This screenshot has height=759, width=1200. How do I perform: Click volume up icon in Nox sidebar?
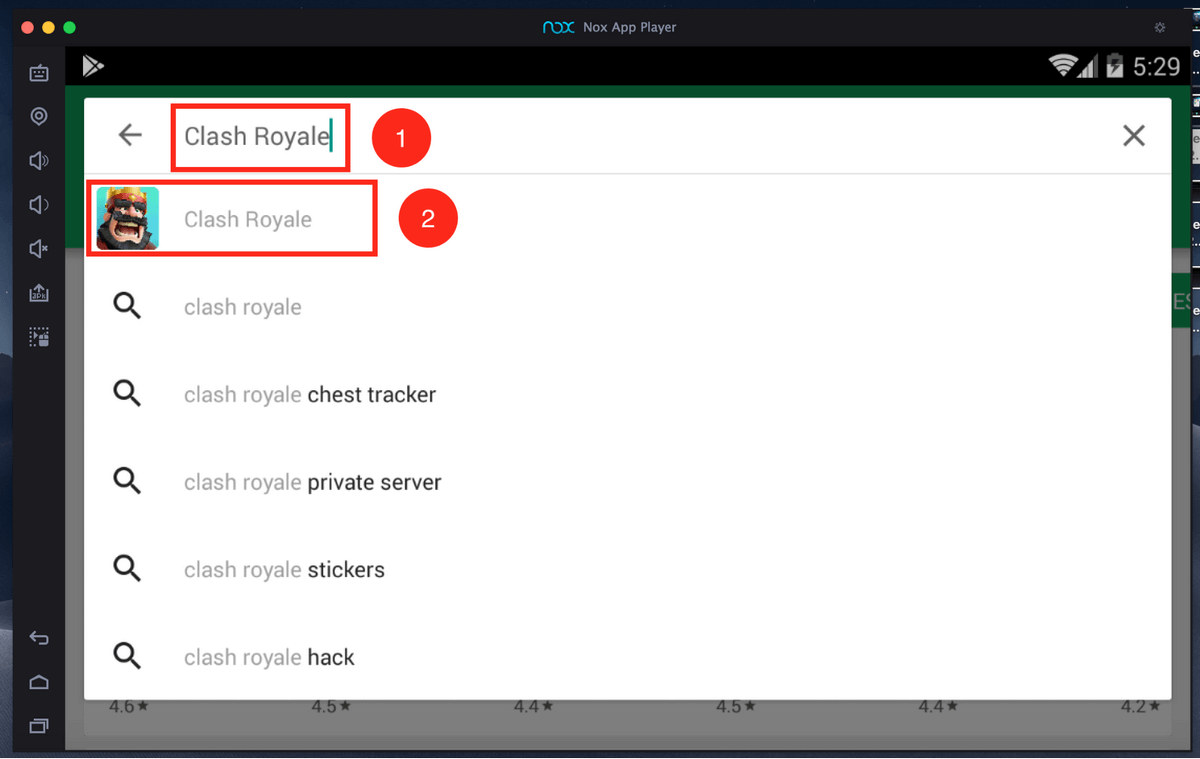coord(39,161)
